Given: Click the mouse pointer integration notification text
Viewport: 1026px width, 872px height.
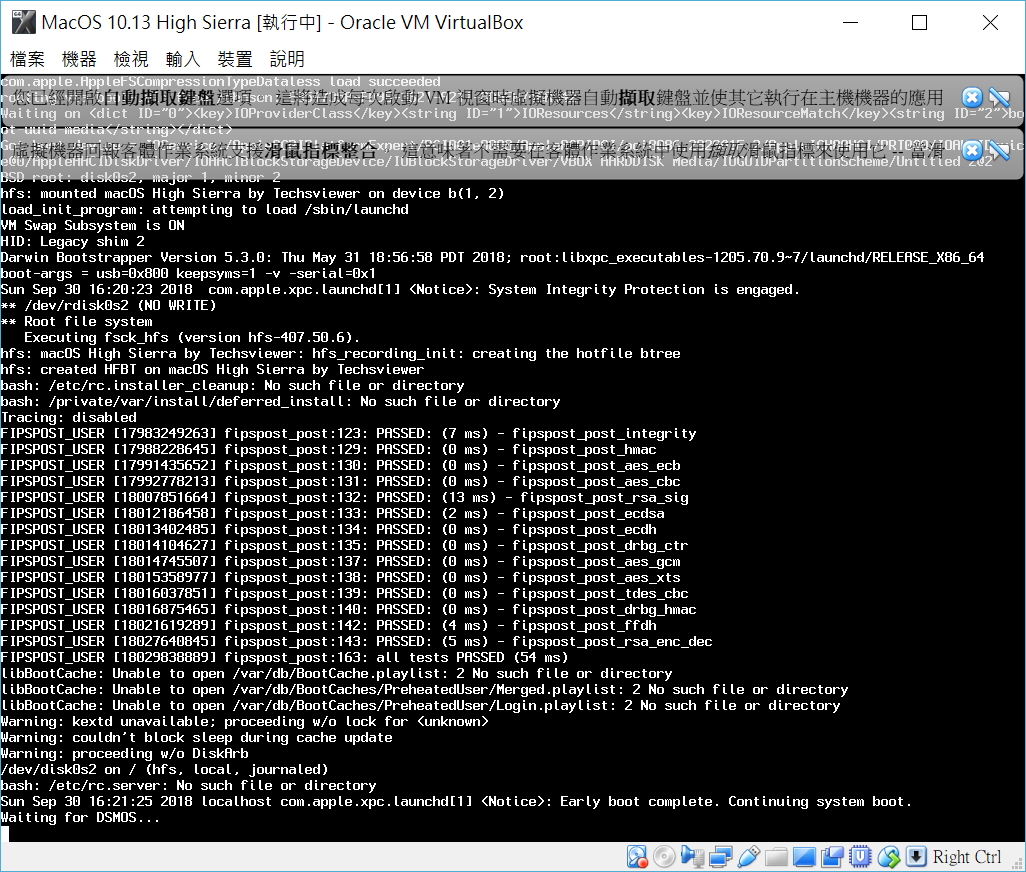Looking at the screenshot, I should 478,151.
